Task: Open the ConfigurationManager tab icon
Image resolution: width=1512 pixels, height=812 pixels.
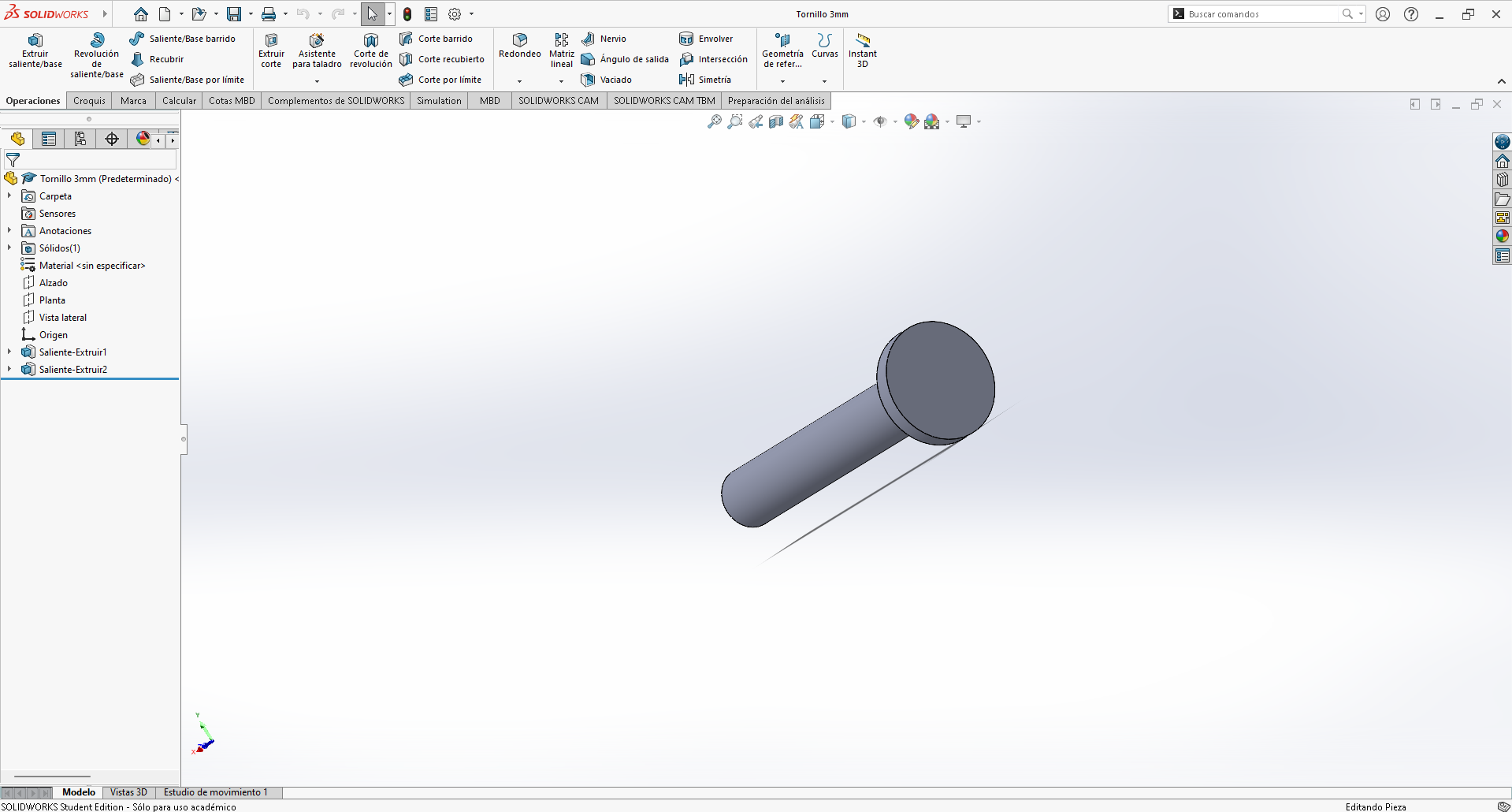Action: (x=80, y=139)
